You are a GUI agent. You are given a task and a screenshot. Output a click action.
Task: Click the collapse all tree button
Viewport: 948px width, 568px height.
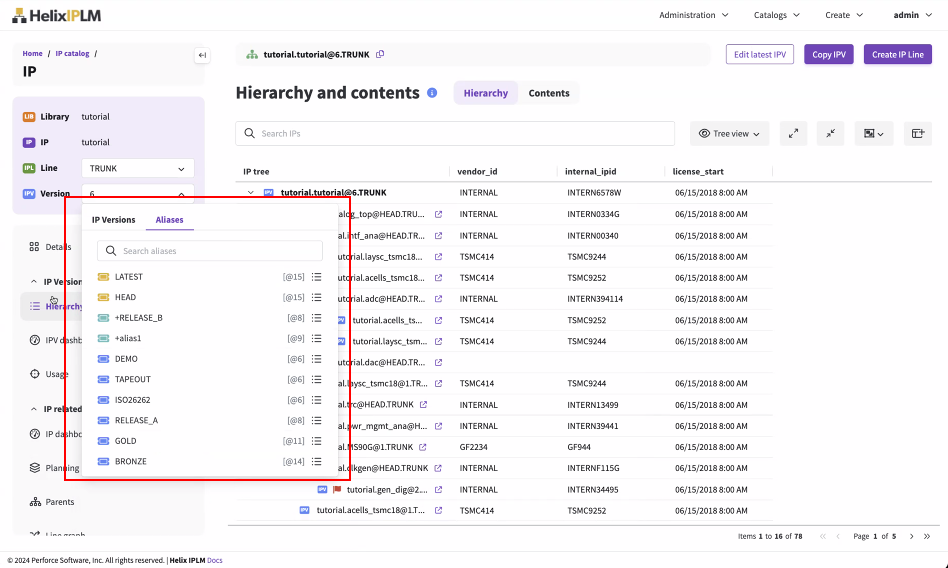[x=832, y=133]
